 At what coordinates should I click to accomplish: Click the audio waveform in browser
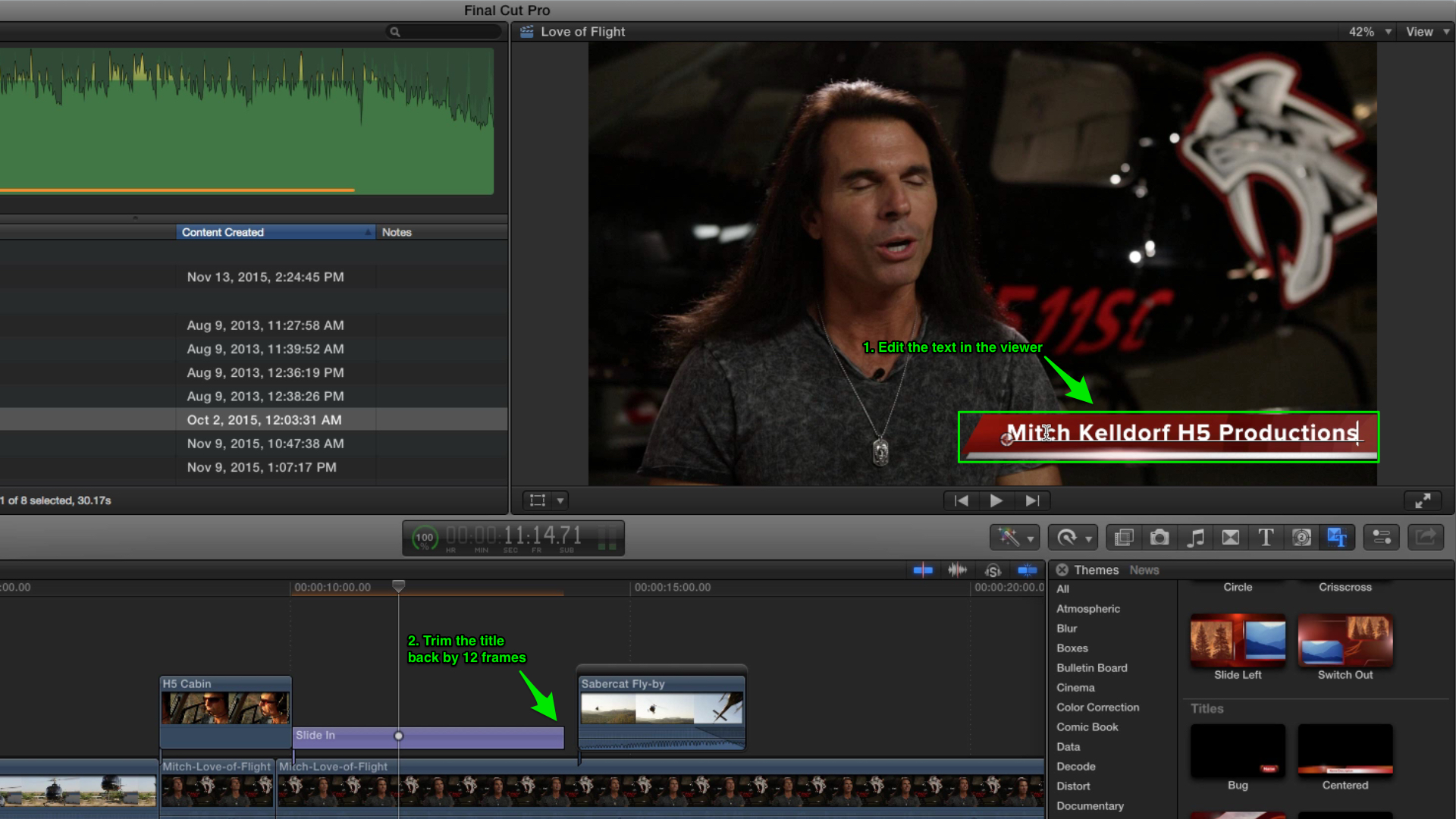click(x=246, y=121)
